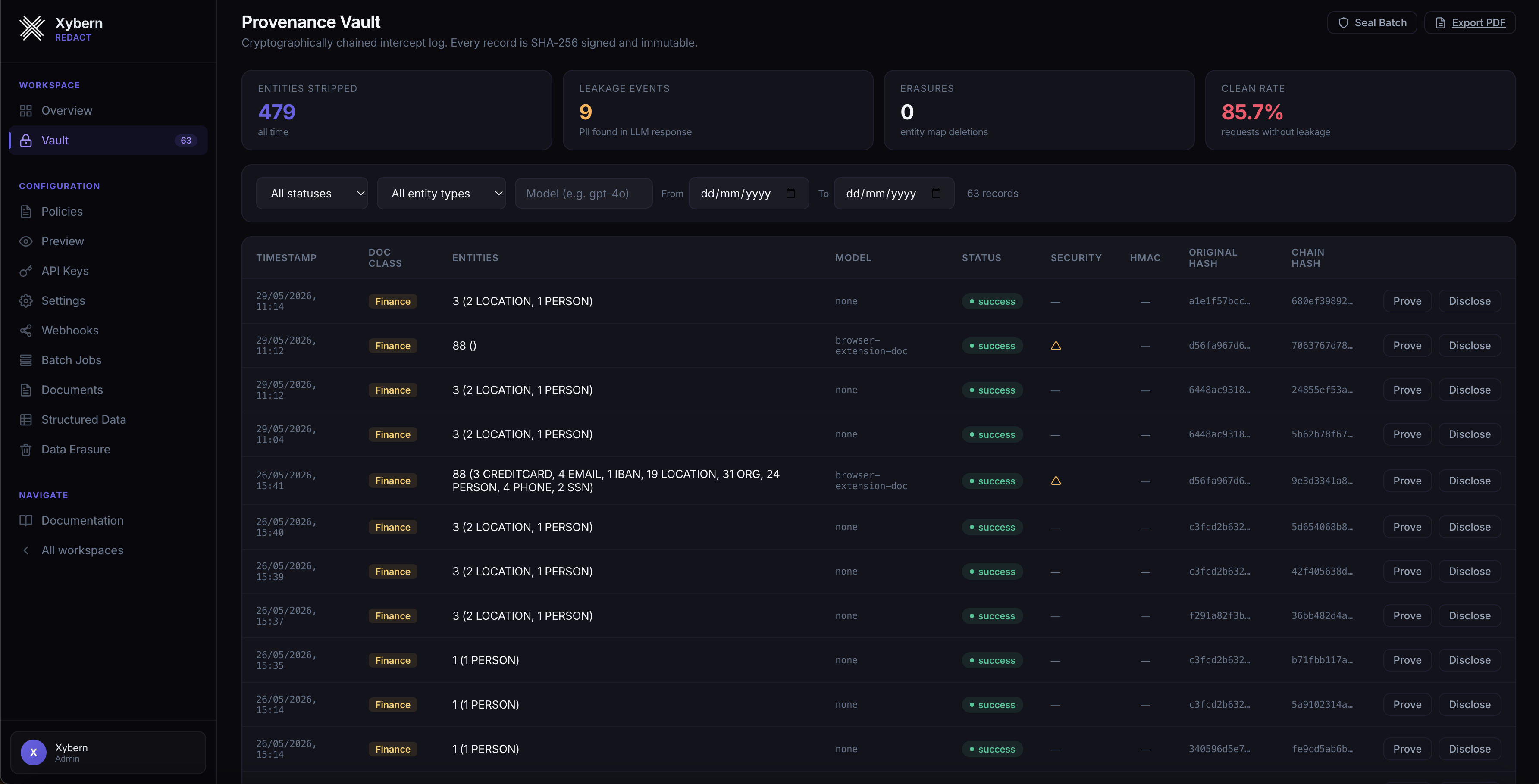
Task: Disclose the 26/05/2026 15:35 record
Action: pyautogui.click(x=1469, y=660)
